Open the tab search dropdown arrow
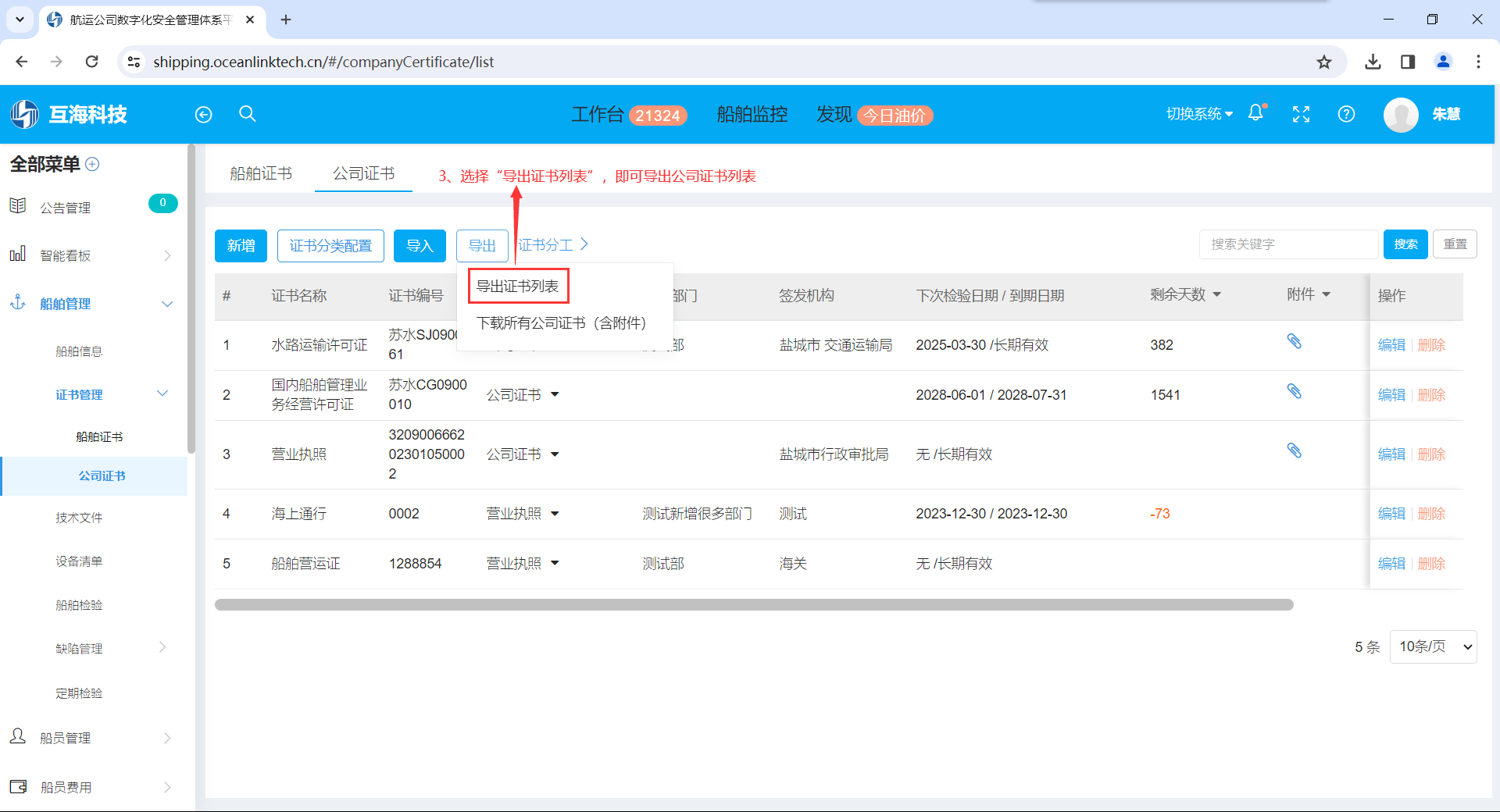This screenshot has width=1500, height=812. tap(20, 20)
